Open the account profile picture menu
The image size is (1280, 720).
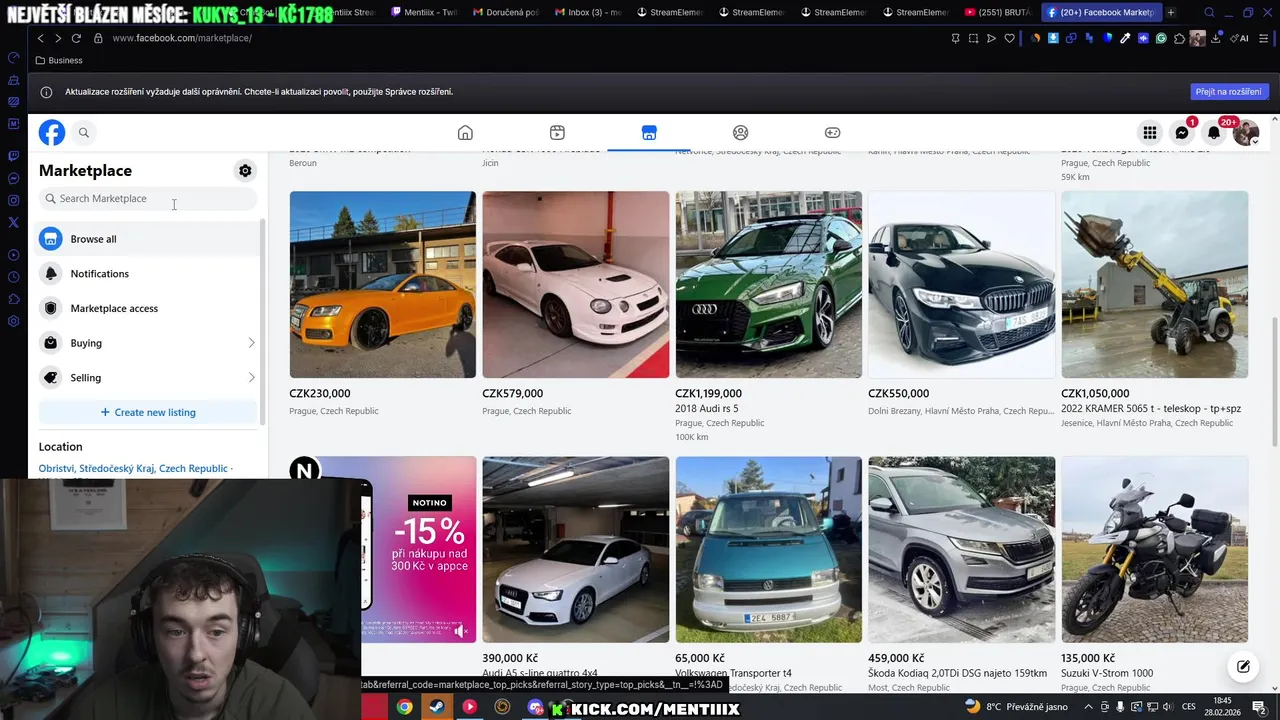1246,132
